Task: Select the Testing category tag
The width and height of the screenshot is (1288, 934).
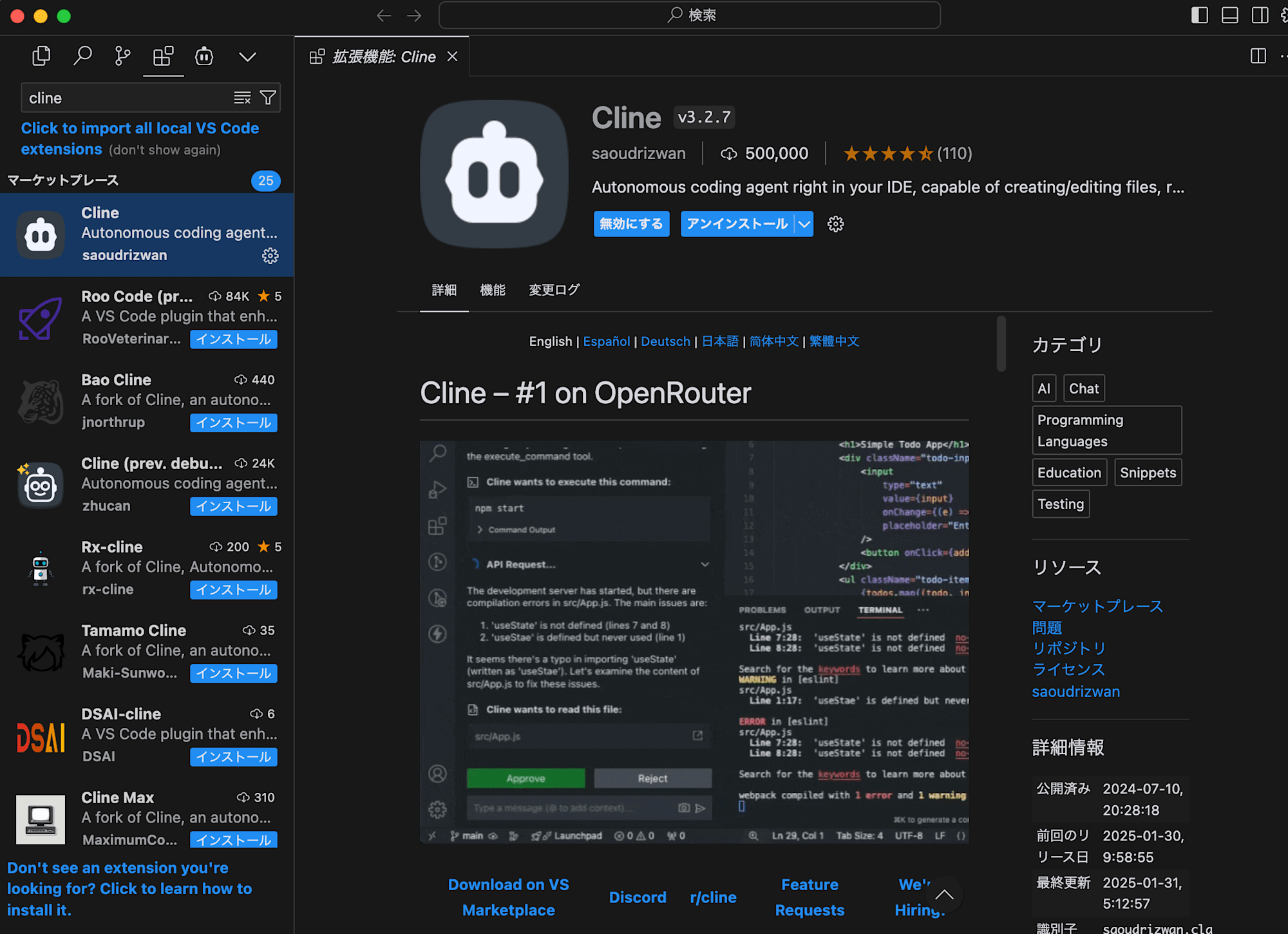Action: pyautogui.click(x=1061, y=504)
